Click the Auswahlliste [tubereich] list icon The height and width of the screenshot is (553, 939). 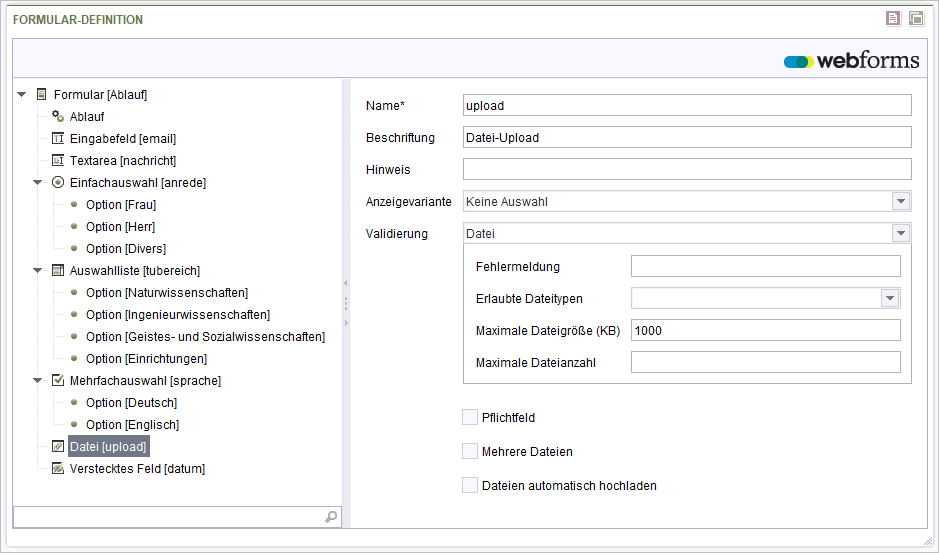tap(57, 270)
